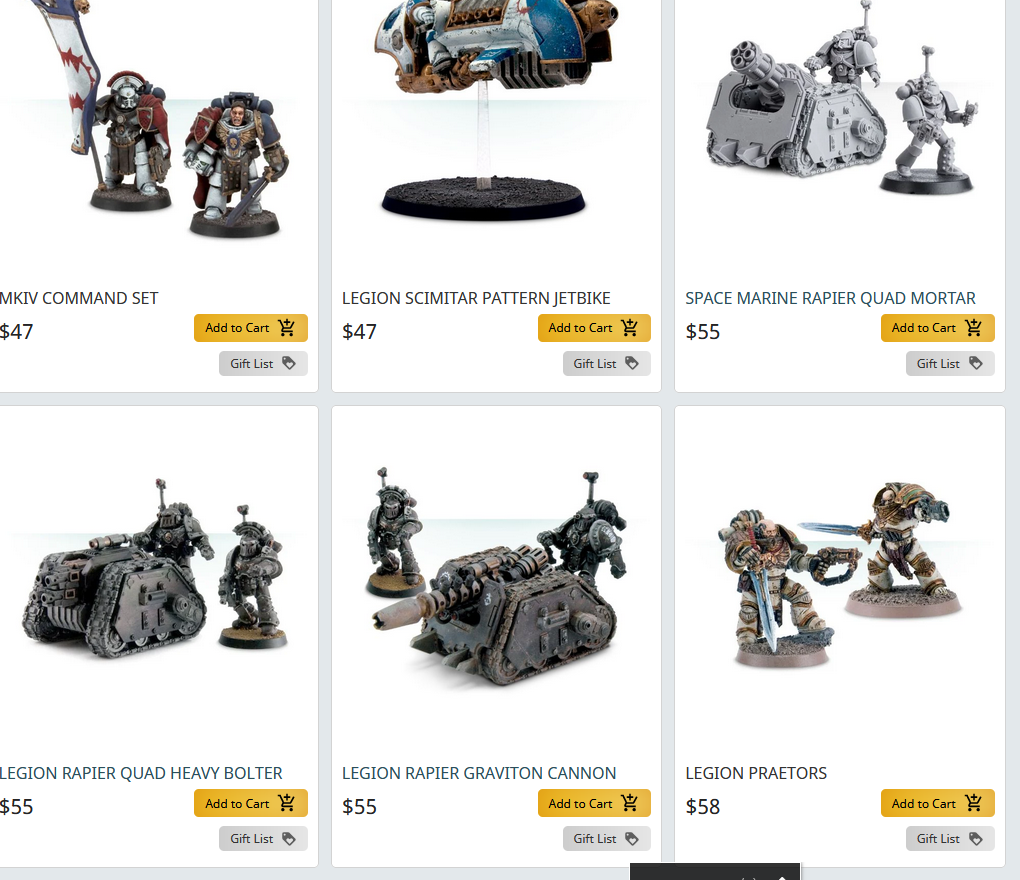Open the Legion Rapier Graviton Cannon title

pyautogui.click(x=479, y=773)
